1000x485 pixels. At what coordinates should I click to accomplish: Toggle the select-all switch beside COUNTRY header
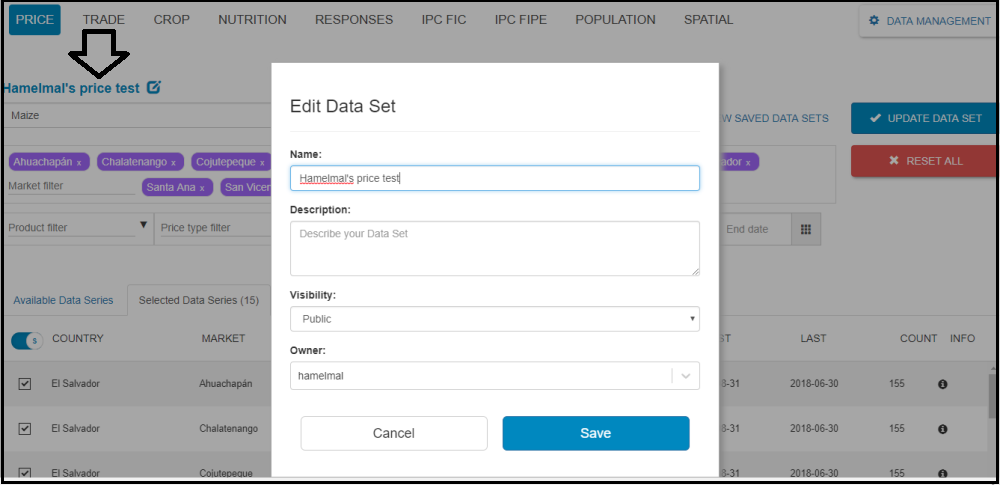pos(26,341)
